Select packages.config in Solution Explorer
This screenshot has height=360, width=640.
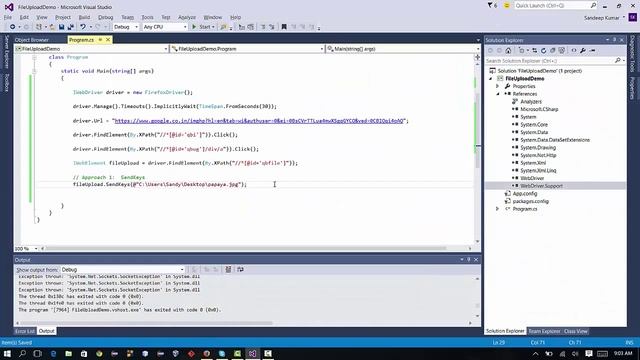531,202
